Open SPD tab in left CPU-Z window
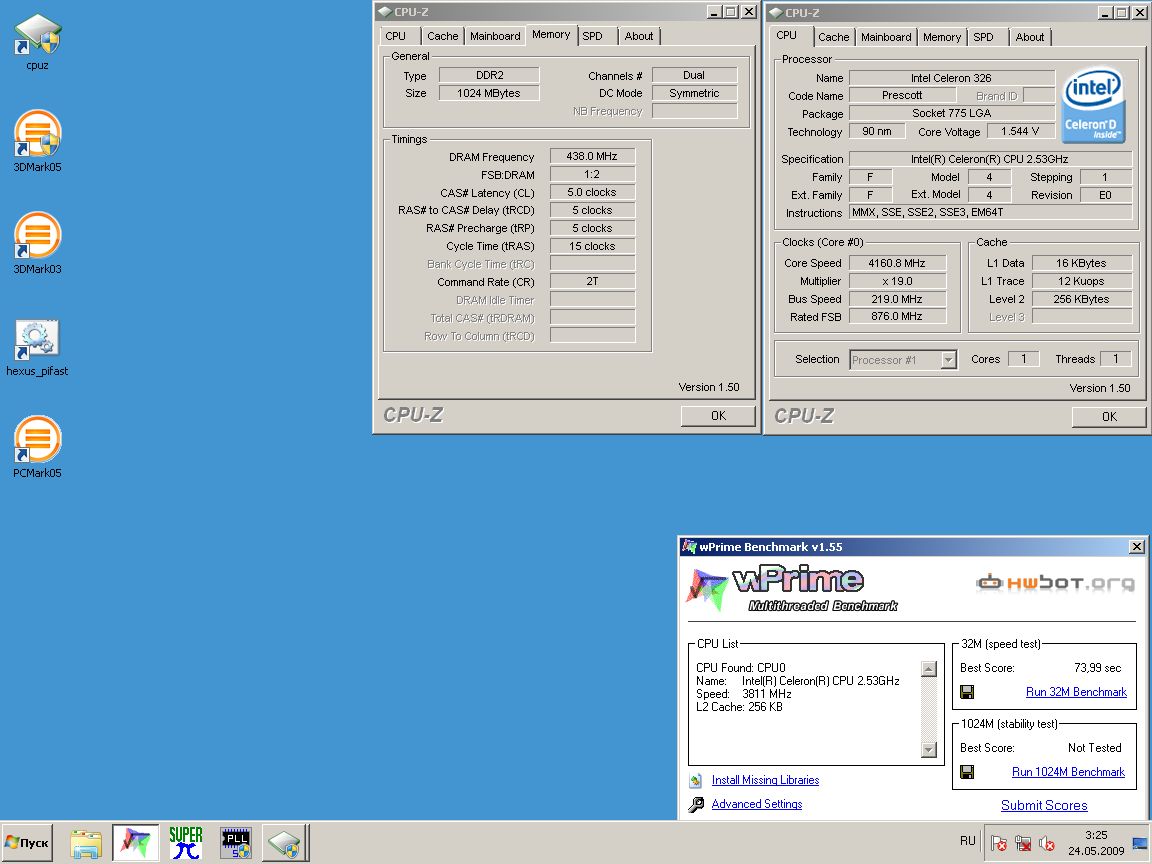1152x864 pixels. [x=592, y=36]
